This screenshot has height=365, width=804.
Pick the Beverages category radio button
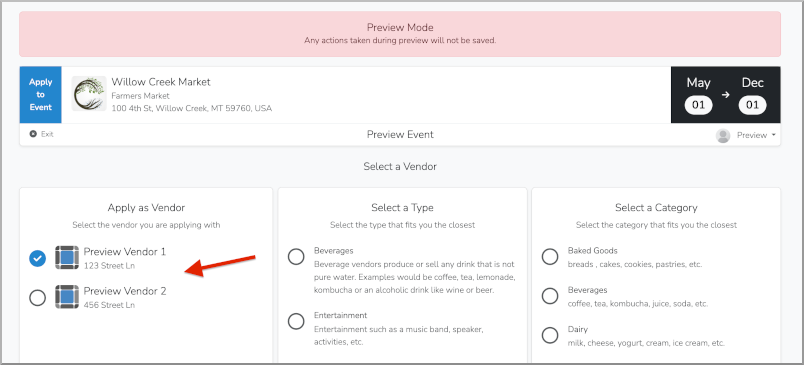coord(550,296)
